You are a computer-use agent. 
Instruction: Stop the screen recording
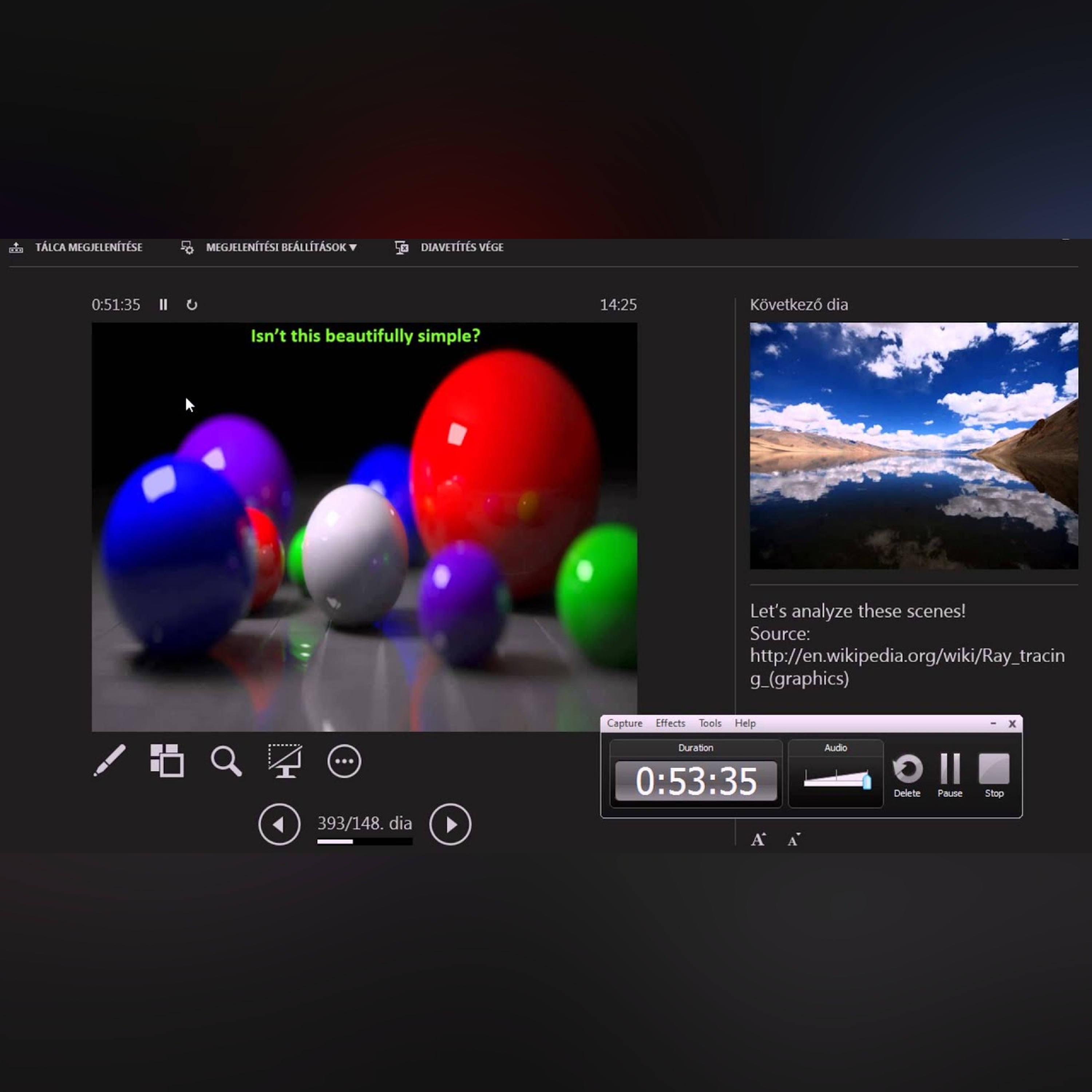(994, 775)
